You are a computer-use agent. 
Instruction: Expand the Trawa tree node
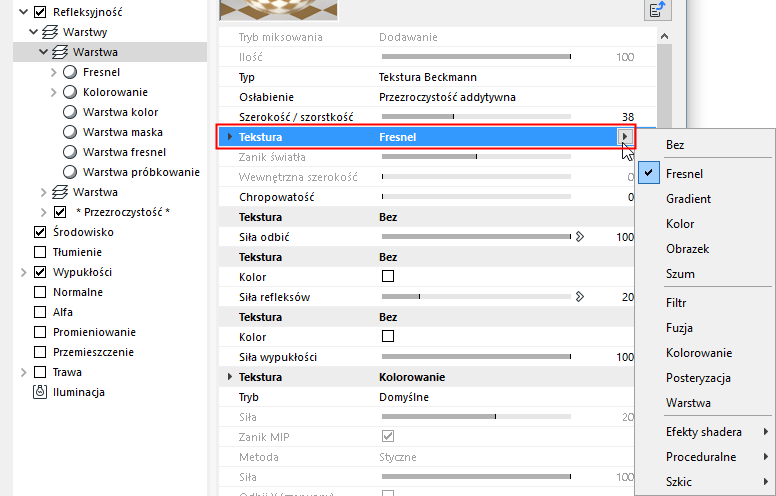tap(22, 372)
